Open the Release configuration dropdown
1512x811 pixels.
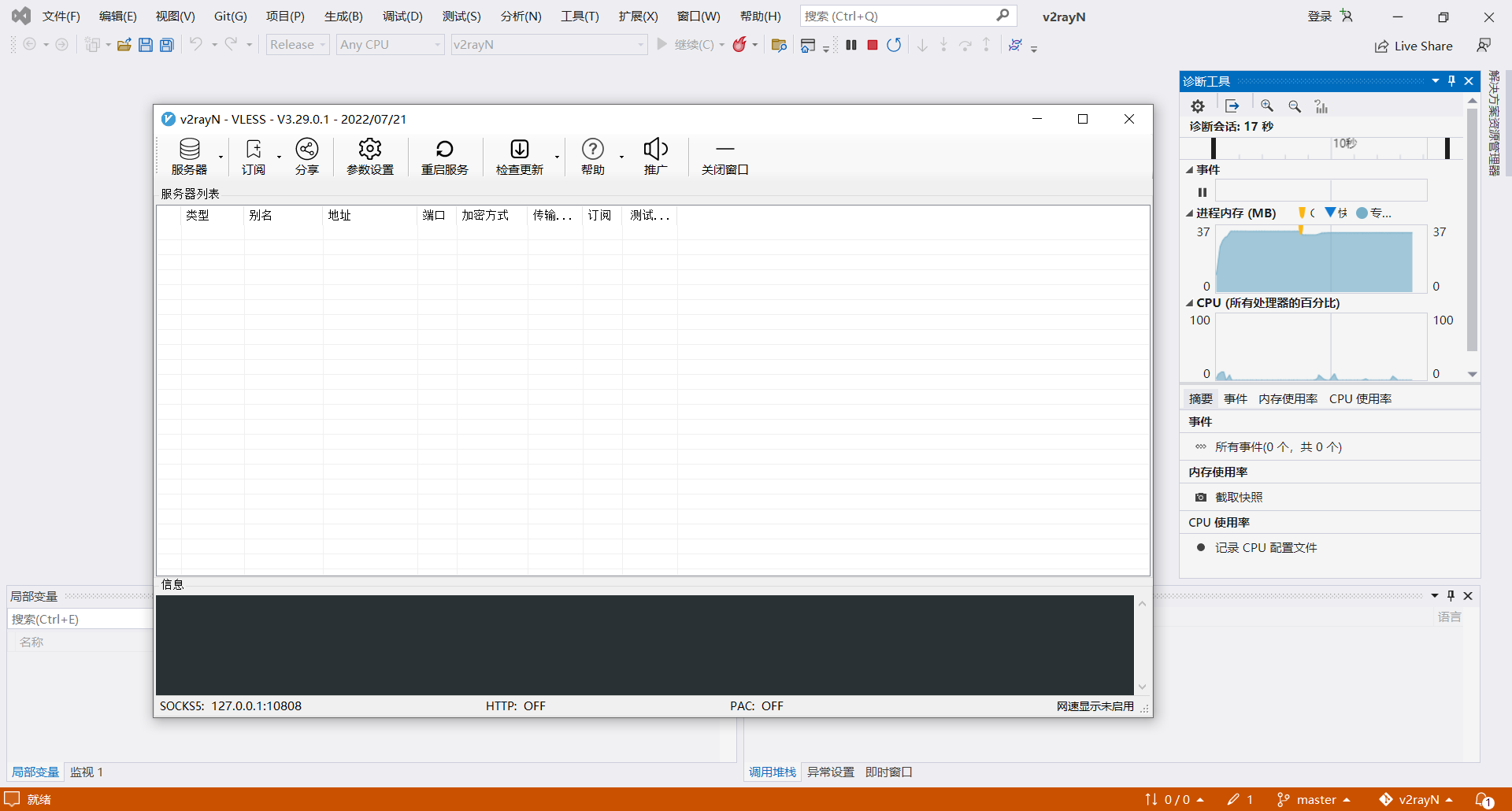[x=297, y=45]
